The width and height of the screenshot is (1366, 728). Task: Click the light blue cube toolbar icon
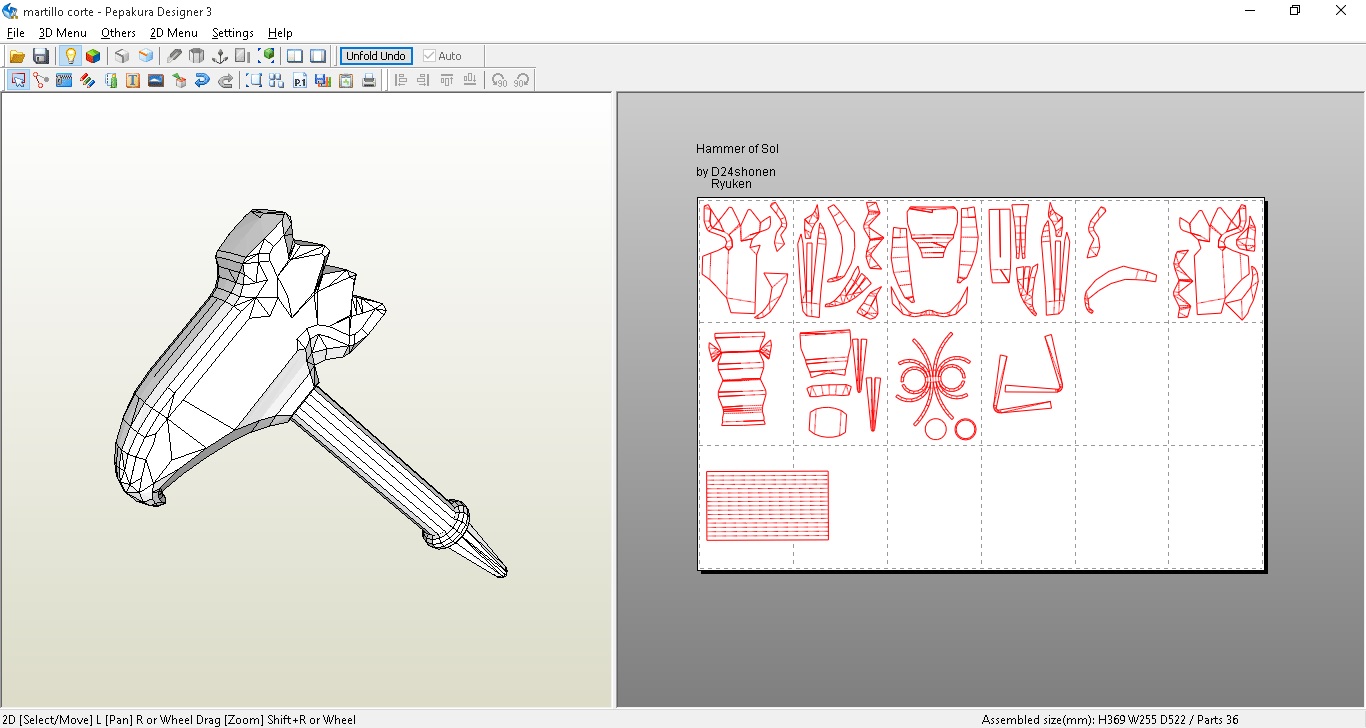click(x=146, y=56)
